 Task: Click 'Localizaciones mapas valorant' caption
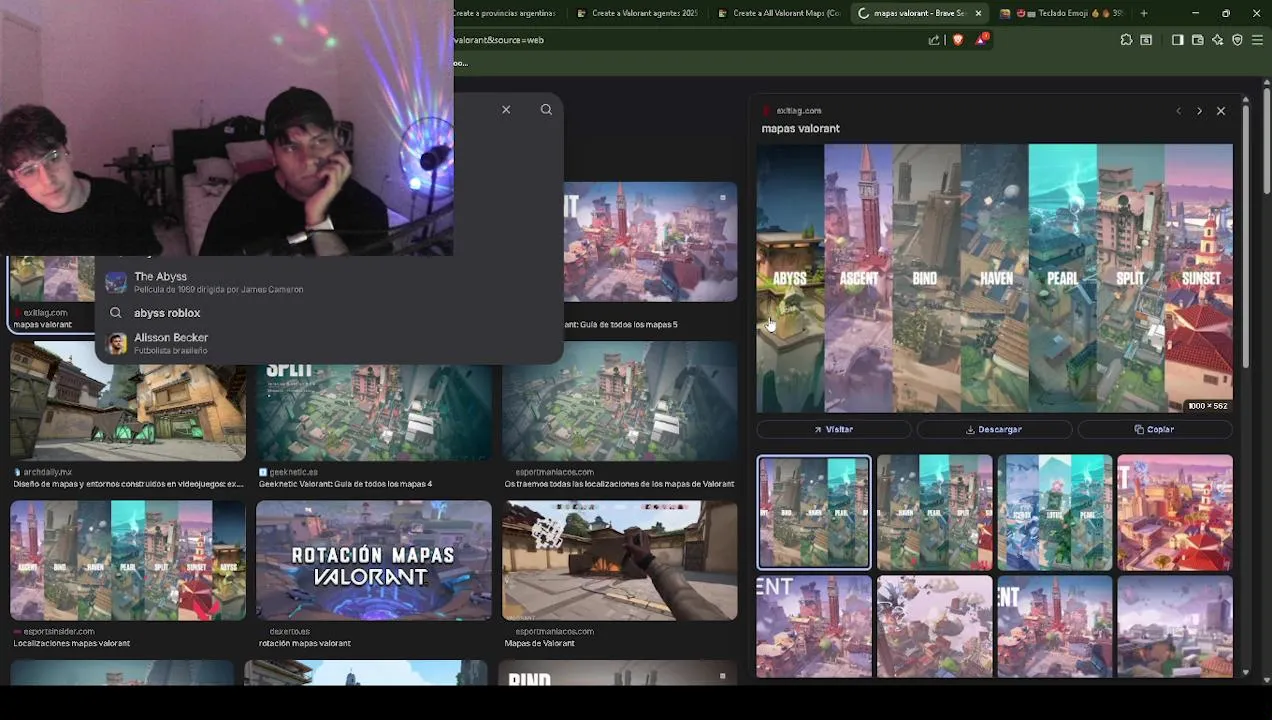click(x=72, y=643)
